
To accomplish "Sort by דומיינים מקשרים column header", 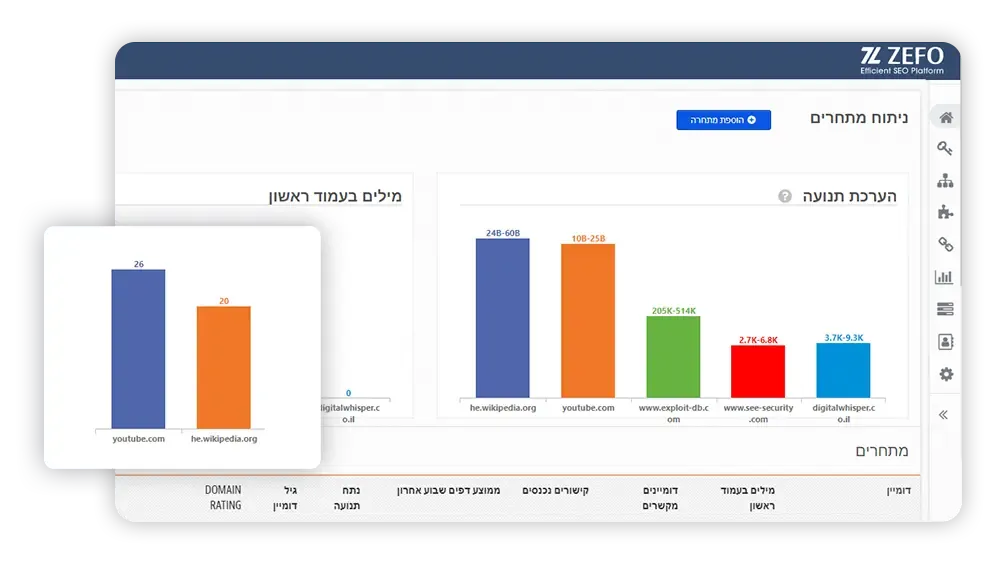I will [x=660, y=498].
